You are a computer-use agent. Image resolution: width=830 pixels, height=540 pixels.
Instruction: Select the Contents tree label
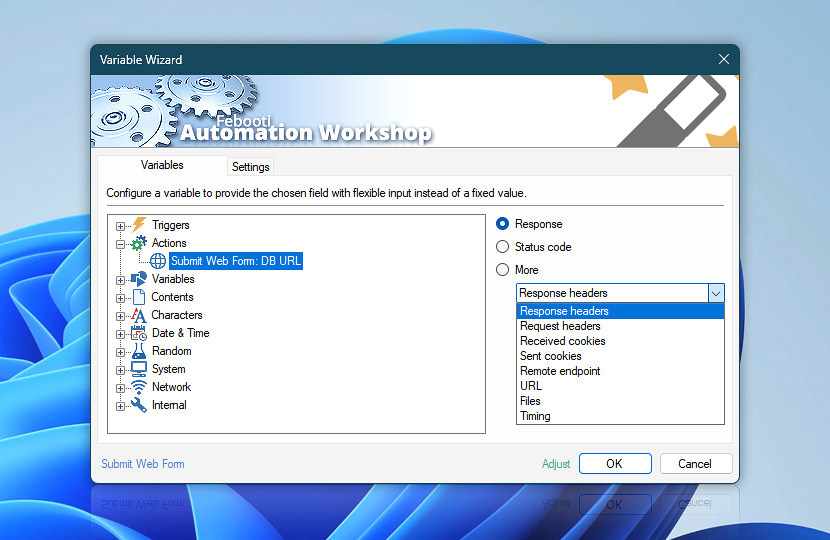point(172,297)
